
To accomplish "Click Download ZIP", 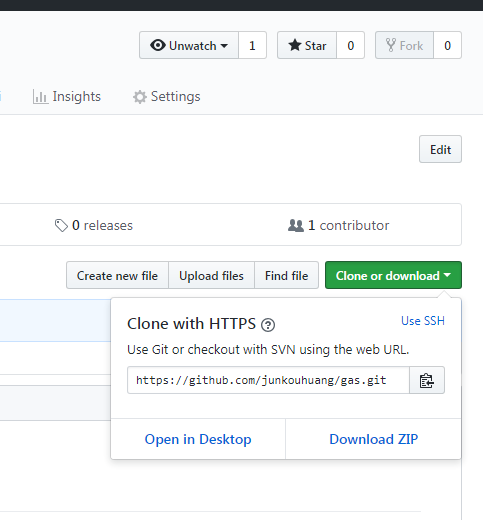I will click(373, 439).
